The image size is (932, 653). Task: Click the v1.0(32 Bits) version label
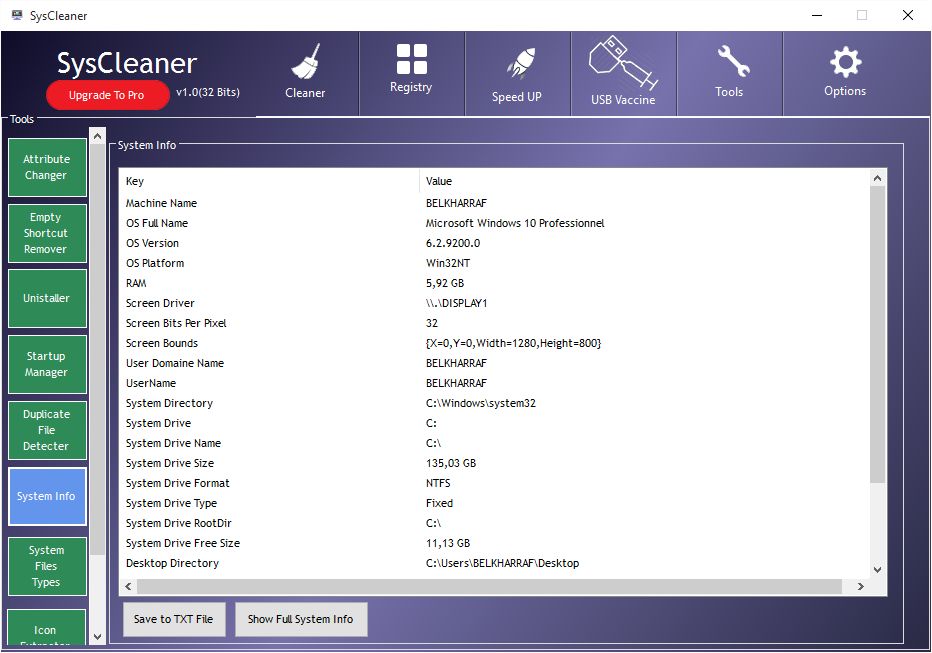pos(208,93)
